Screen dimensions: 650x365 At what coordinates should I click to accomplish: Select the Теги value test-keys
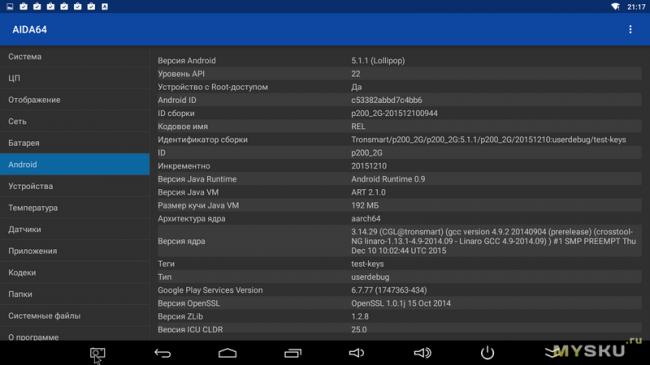click(367, 264)
